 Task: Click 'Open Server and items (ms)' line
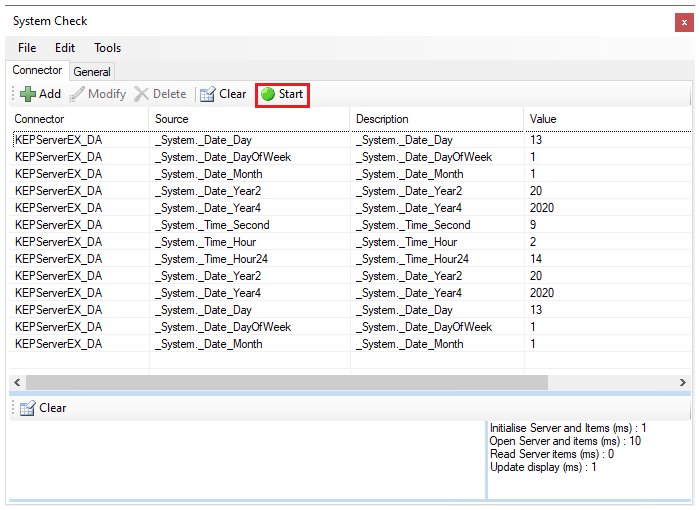tap(565, 441)
